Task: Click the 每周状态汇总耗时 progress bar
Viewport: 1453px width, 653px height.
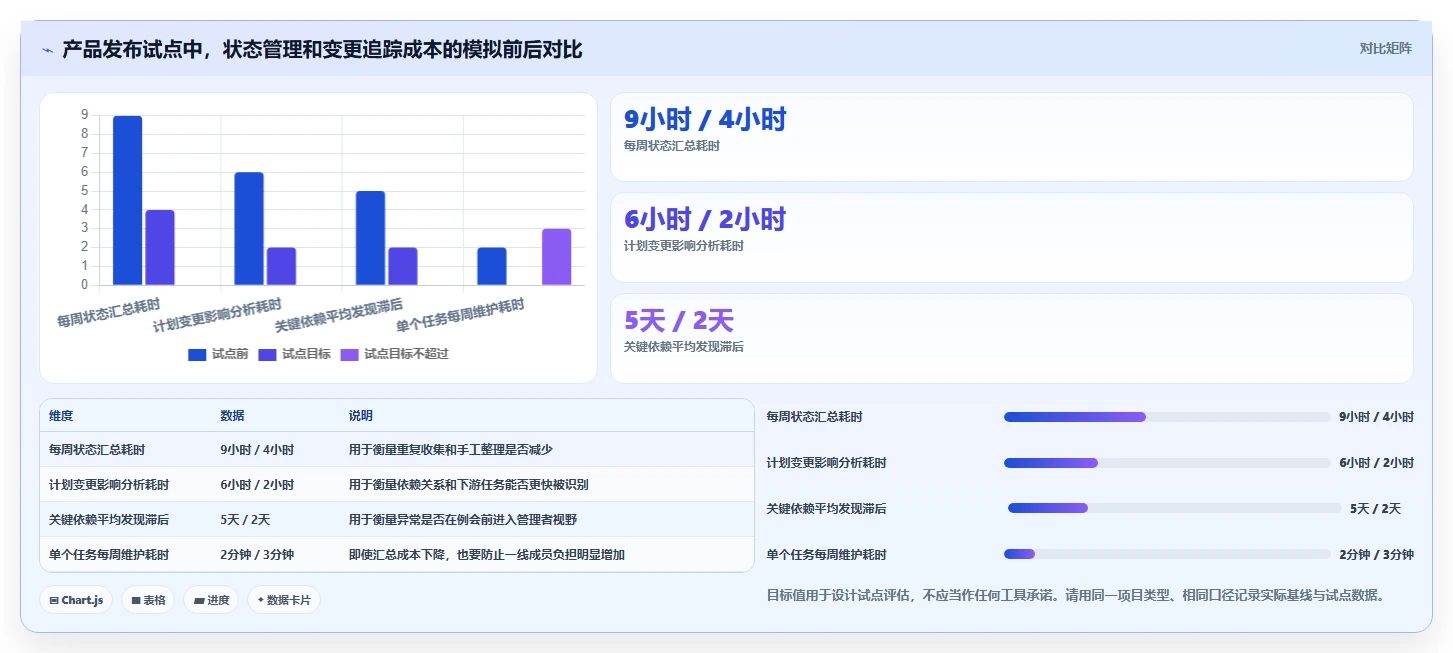Action: click(1167, 417)
